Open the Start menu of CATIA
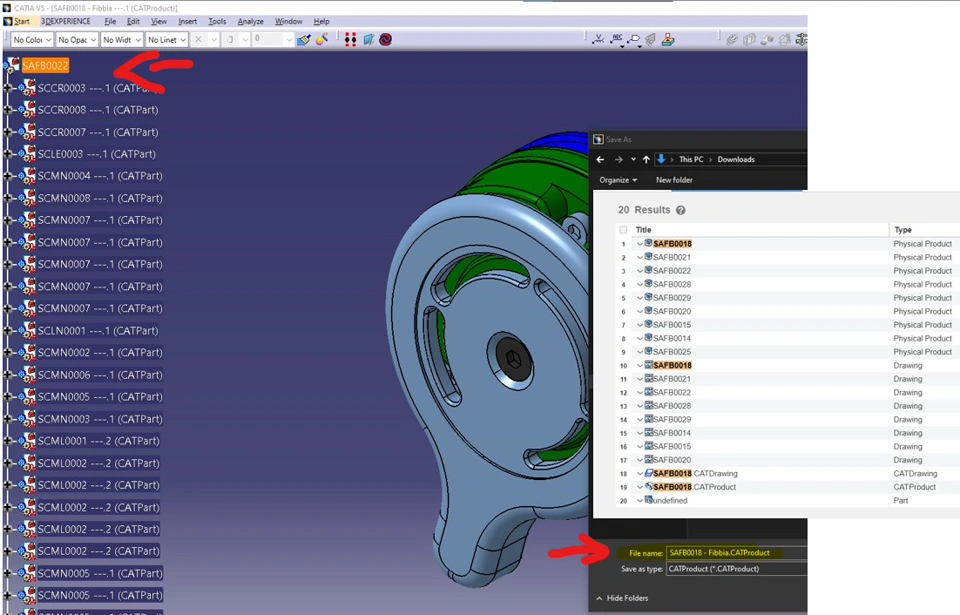The image size is (960, 615). tap(22, 21)
